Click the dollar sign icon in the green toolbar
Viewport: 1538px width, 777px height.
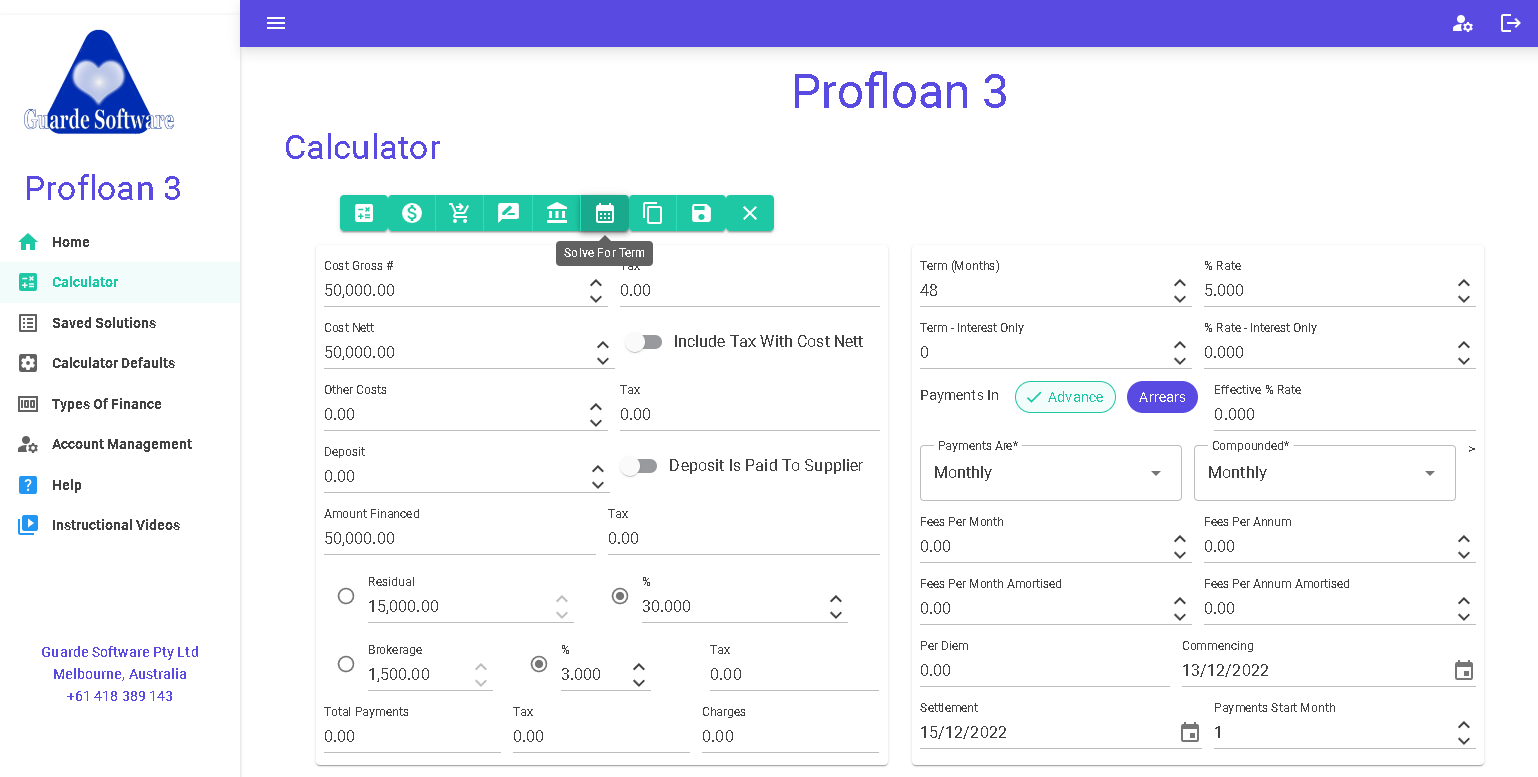pos(412,213)
